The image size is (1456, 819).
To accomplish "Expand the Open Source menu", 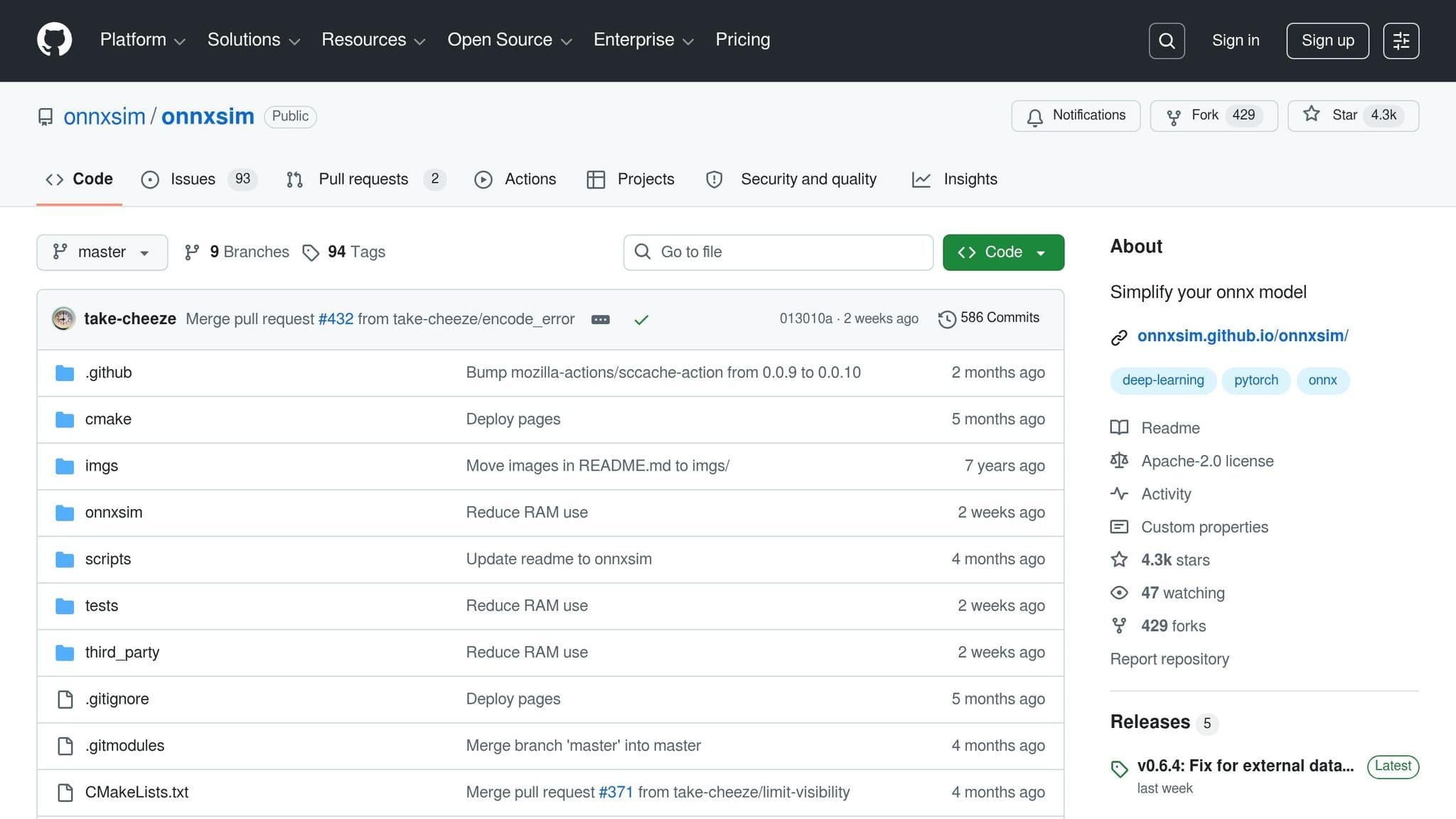I will point(510,40).
